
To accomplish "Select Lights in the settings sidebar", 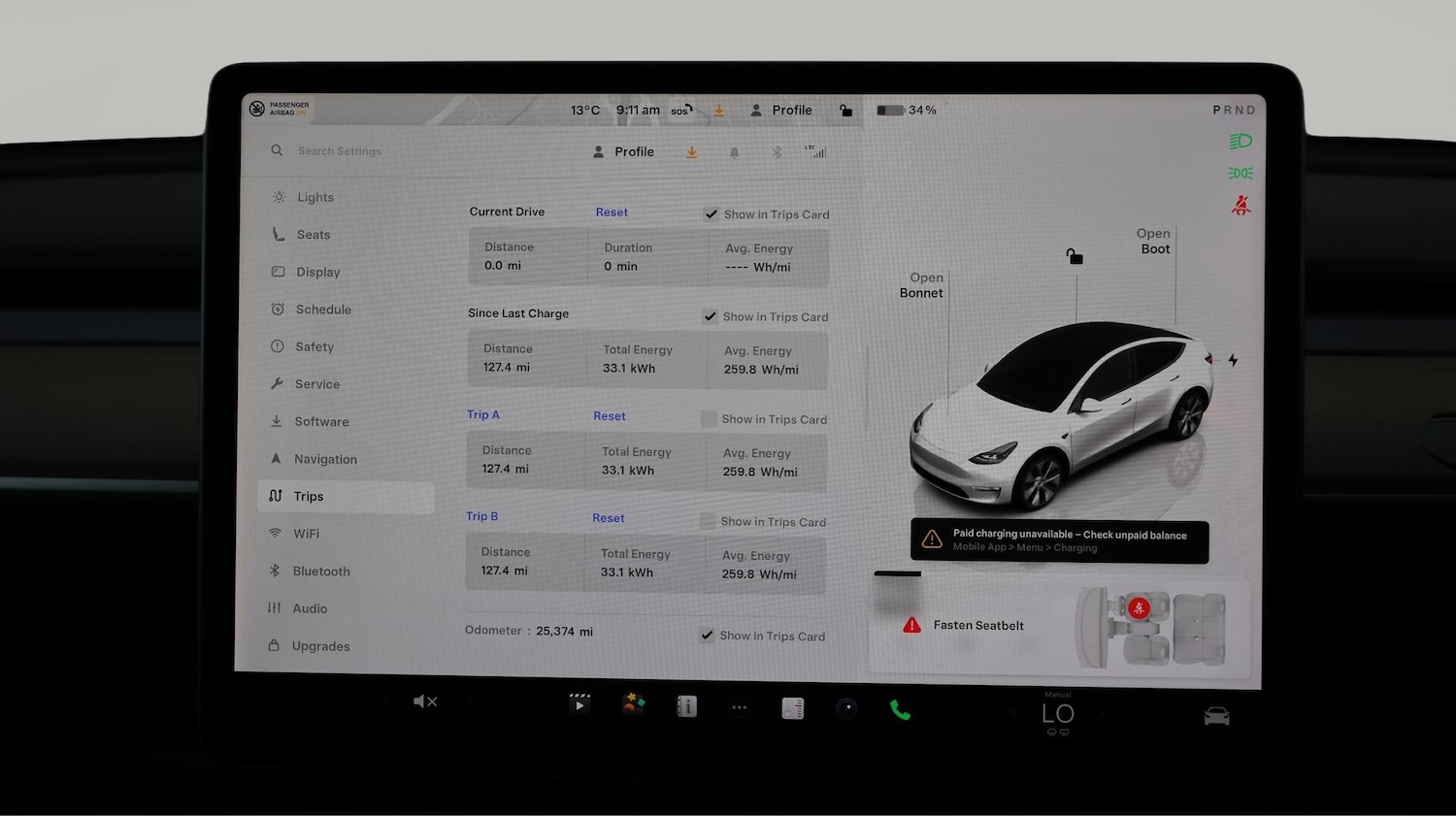I will (x=314, y=197).
